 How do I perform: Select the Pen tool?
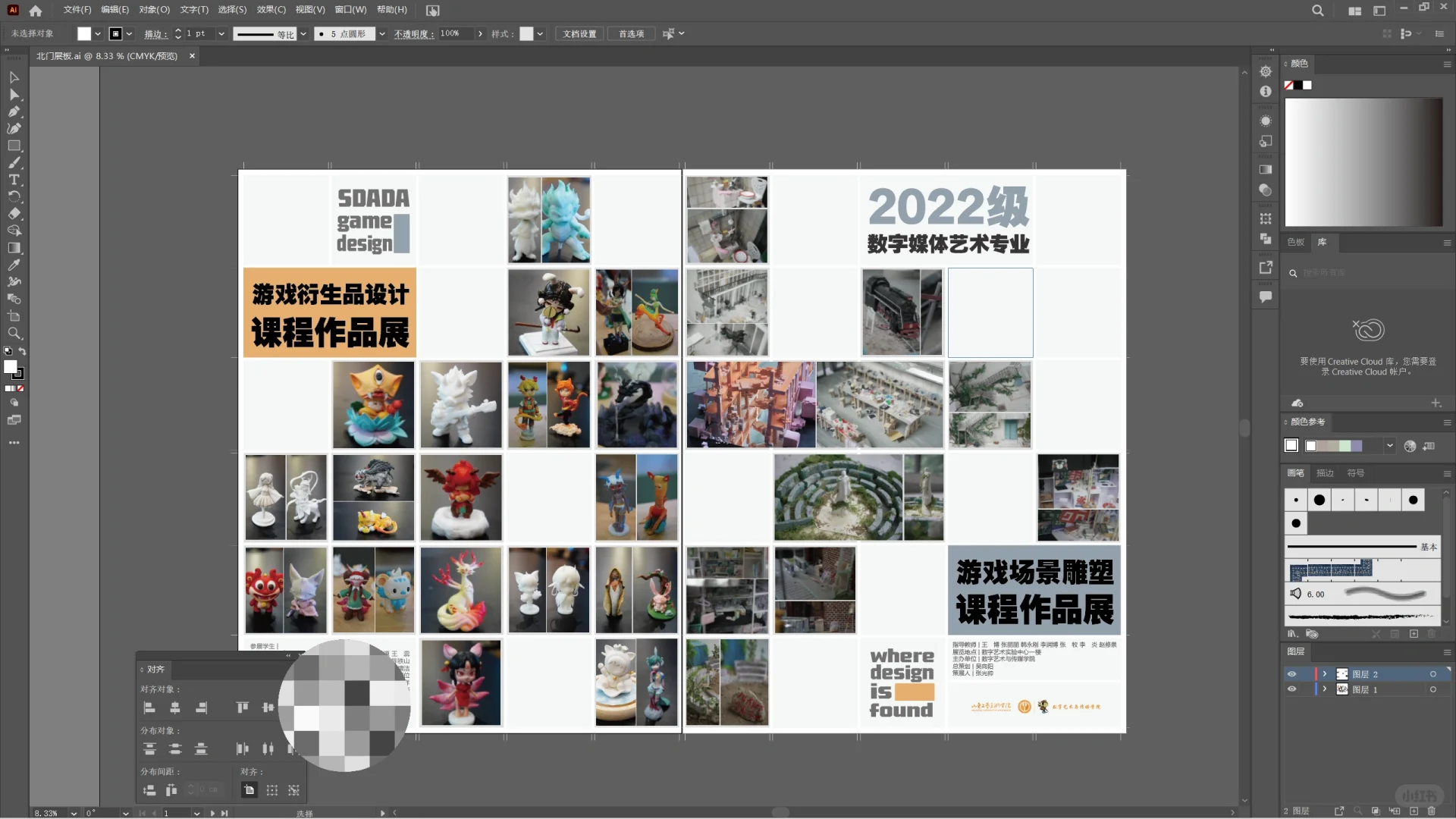pos(14,111)
